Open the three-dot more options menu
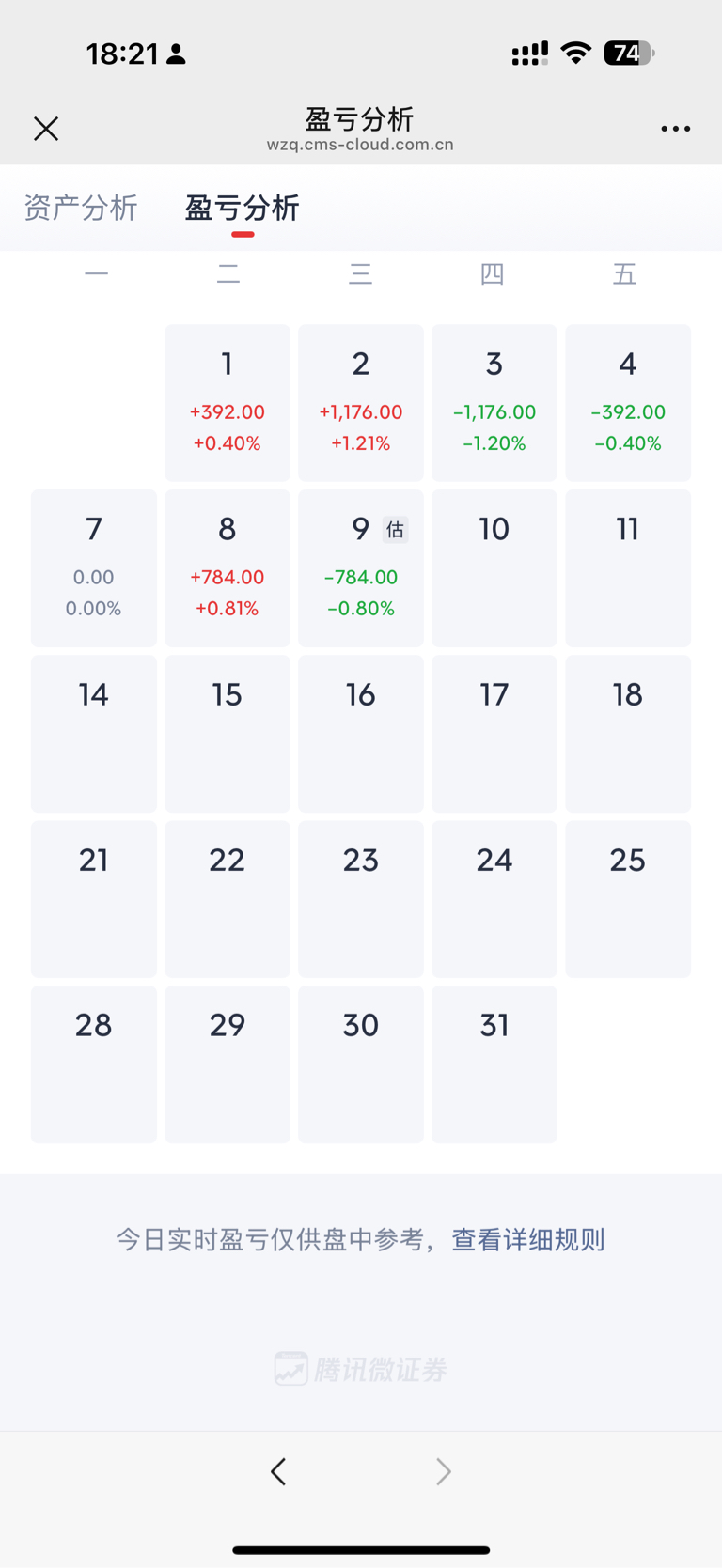 click(675, 129)
